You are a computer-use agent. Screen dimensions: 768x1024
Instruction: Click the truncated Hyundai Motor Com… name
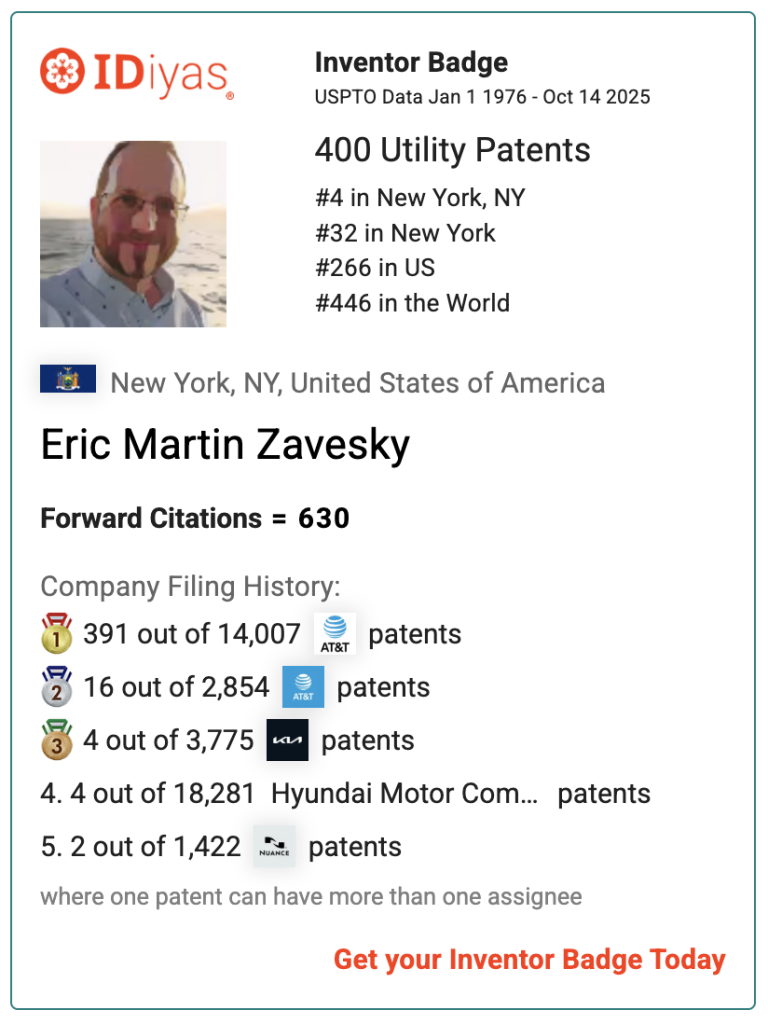click(405, 794)
